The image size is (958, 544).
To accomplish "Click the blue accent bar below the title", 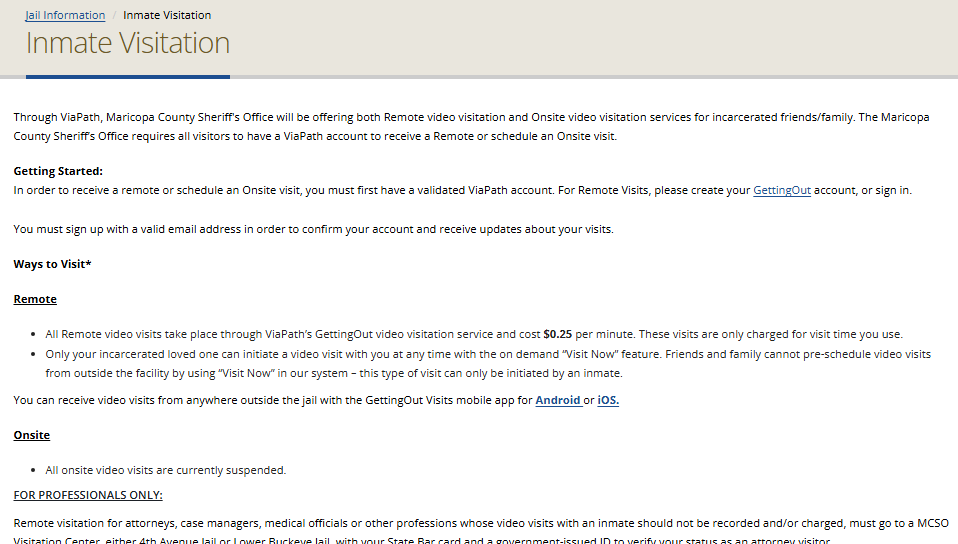I will [x=128, y=76].
